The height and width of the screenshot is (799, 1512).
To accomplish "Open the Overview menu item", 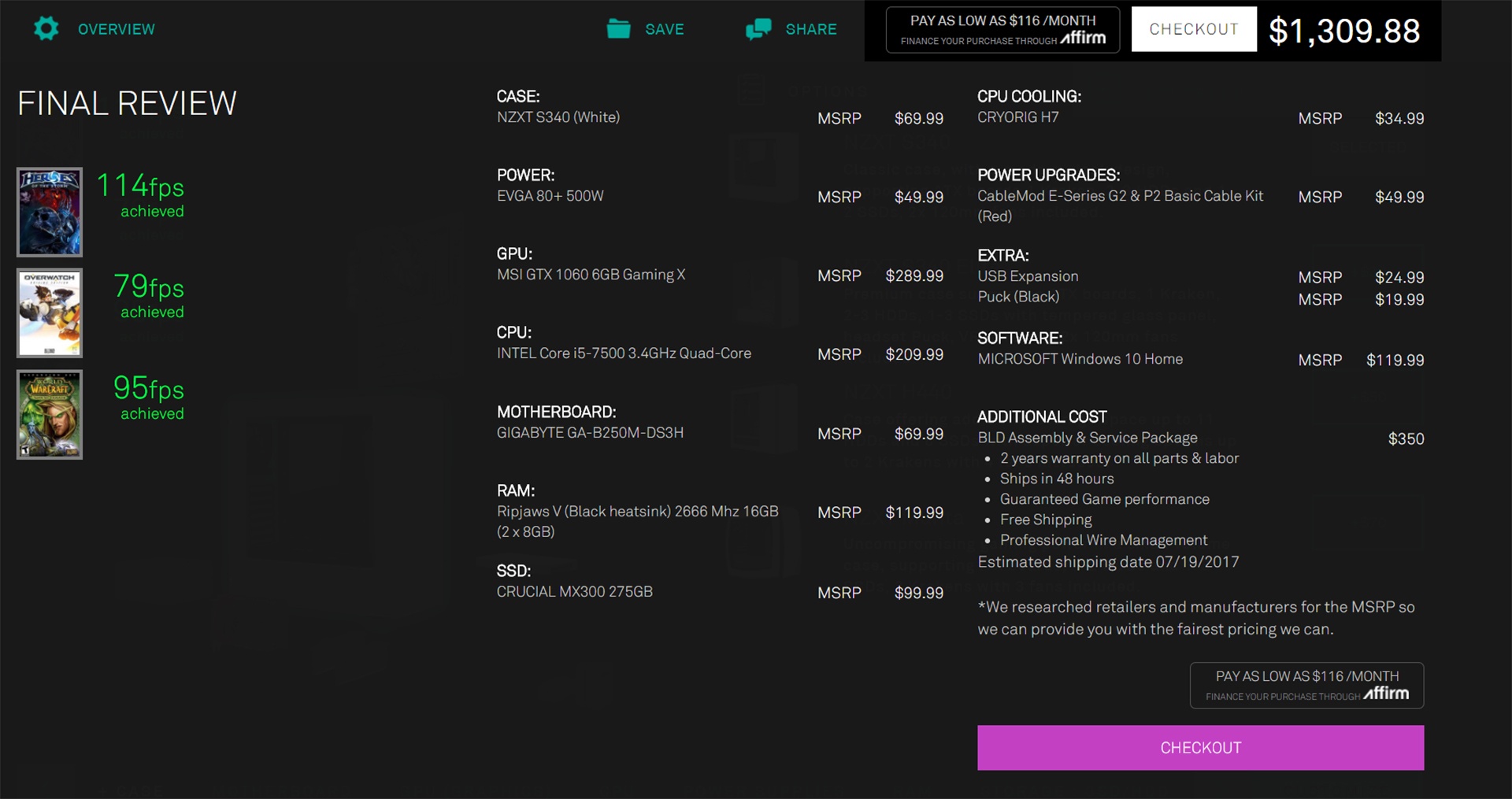I will (116, 29).
